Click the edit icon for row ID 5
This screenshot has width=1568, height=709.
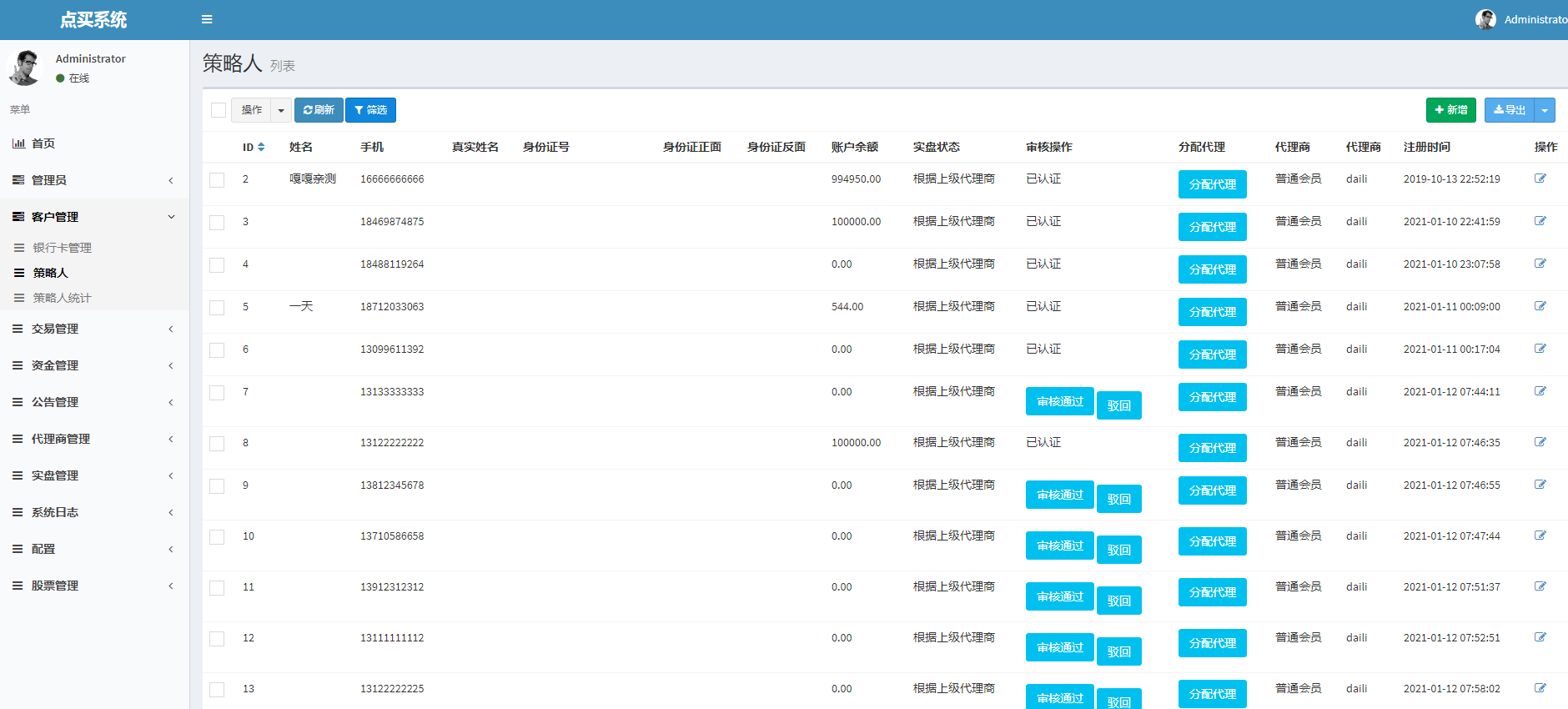click(x=1540, y=306)
